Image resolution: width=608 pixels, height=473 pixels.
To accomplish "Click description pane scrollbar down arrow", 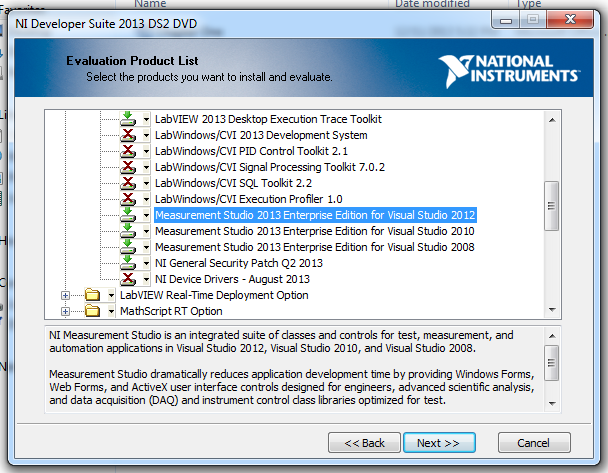I will tap(552, 404).
